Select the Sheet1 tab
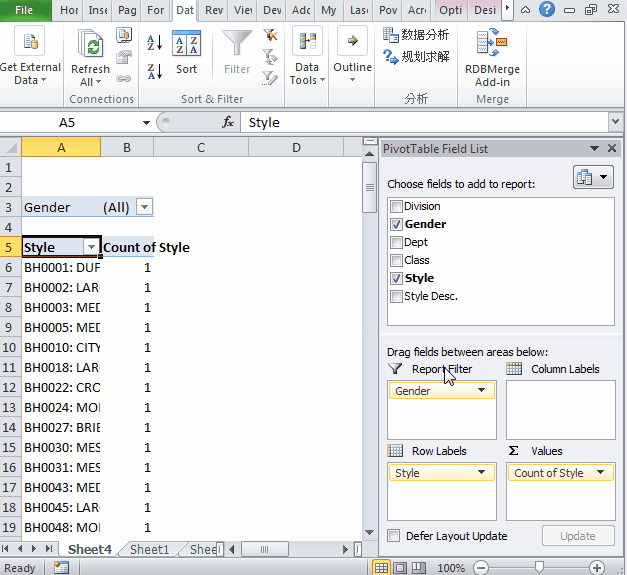Screen dimensions: 627x575 150,549
